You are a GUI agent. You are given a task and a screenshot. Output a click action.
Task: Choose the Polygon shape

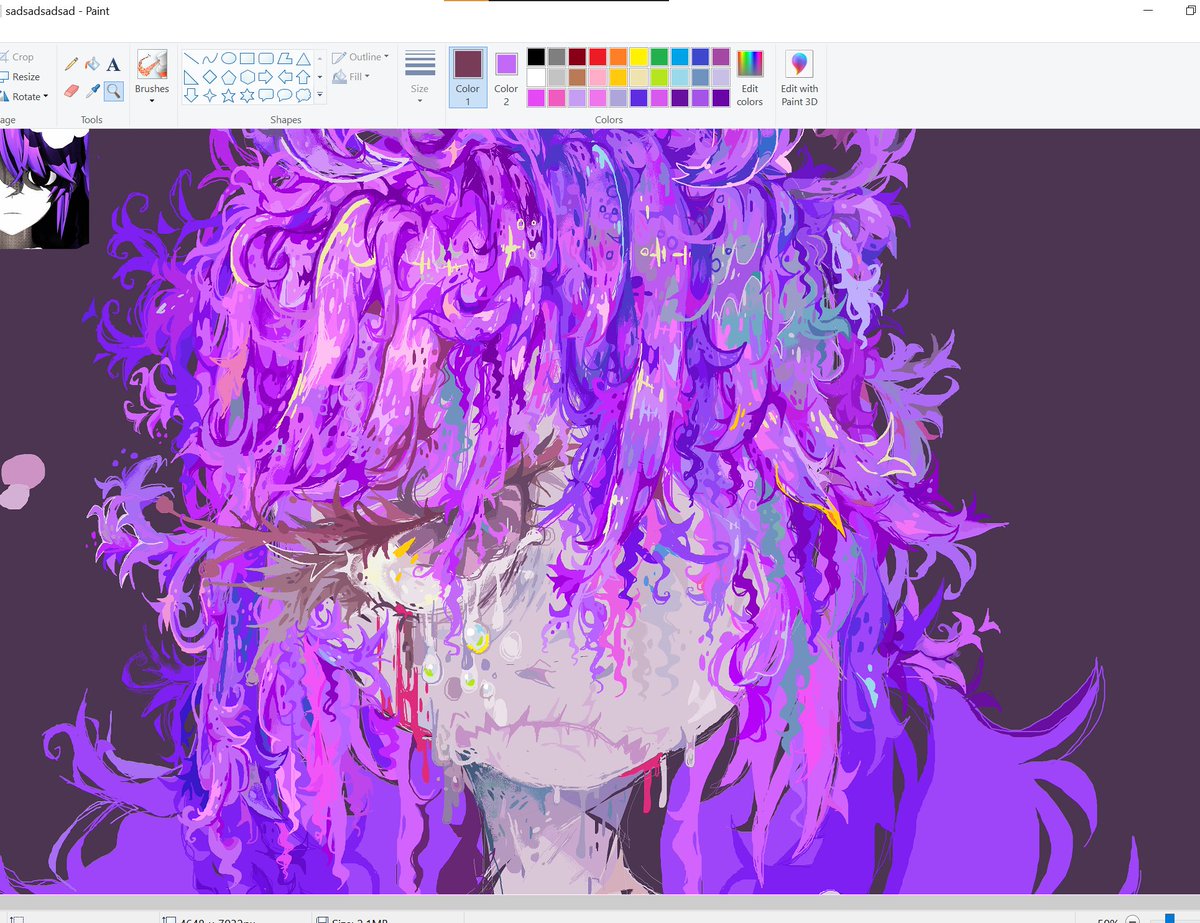pyautogui.click(x=285, y=58)
